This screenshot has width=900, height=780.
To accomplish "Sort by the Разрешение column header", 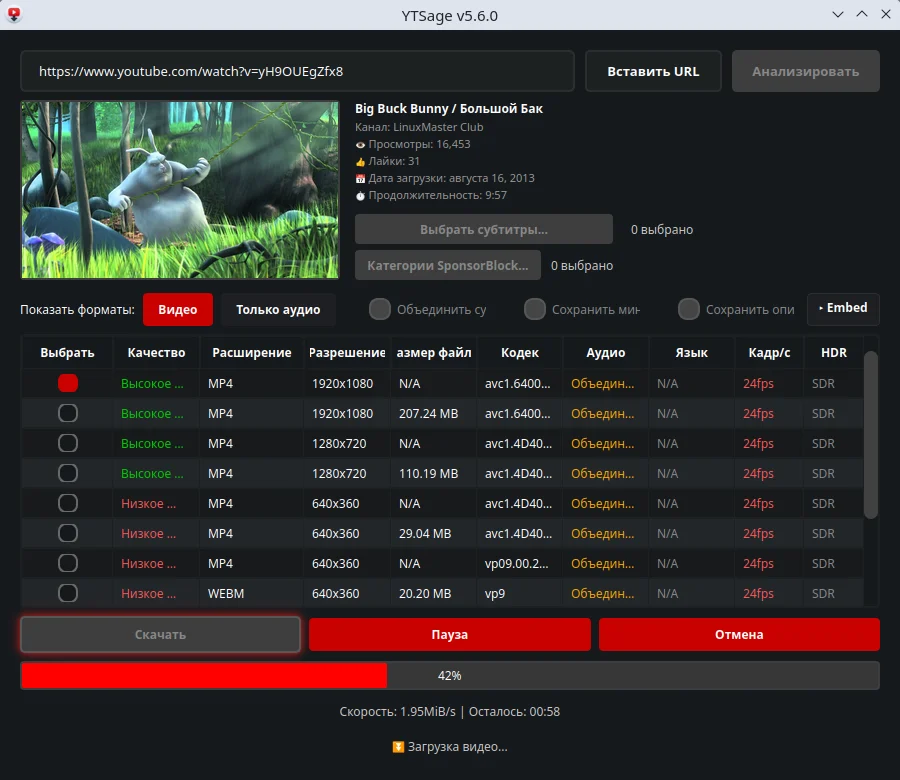I will (x=347, y=352).
